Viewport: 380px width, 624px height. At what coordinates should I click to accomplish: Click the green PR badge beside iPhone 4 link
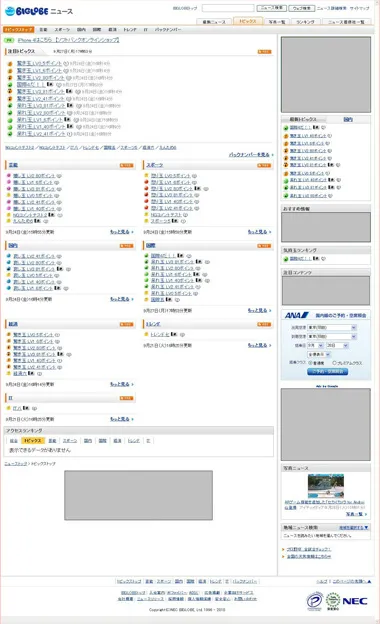(10, 41)
